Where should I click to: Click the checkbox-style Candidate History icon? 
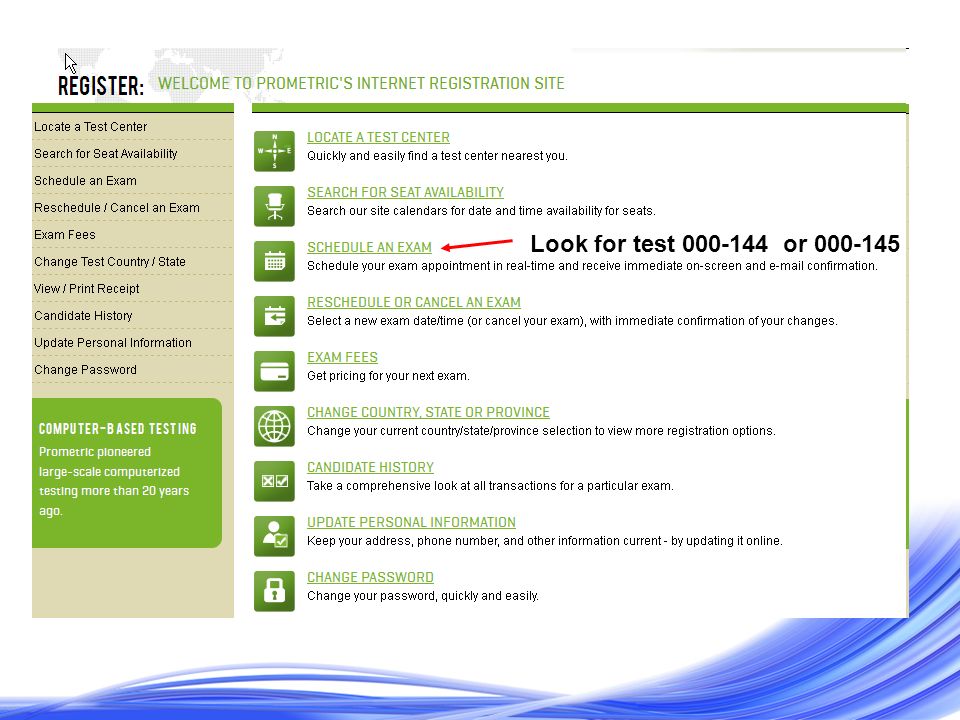click(x=274, y=481)
